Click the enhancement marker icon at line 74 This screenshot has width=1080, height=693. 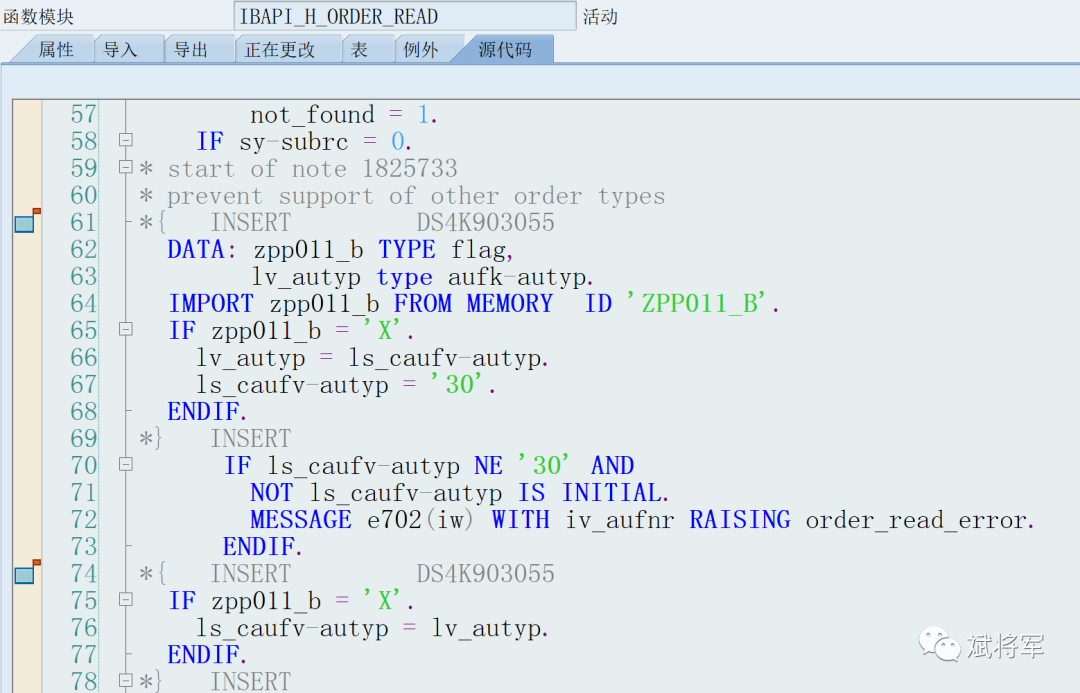[x=26, y=573]
